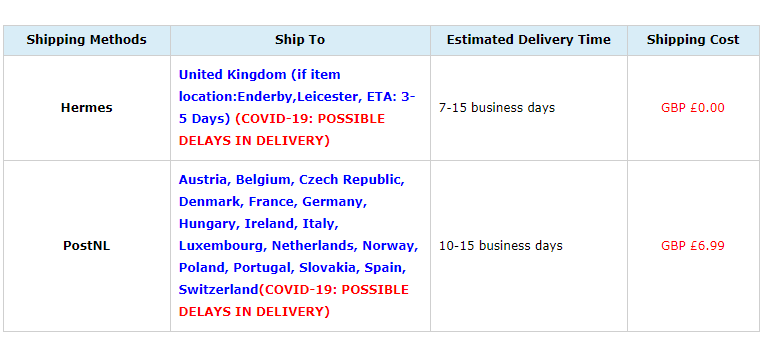Click the Austria, Belgium, Czech Republic line

(x=291, y=180)
